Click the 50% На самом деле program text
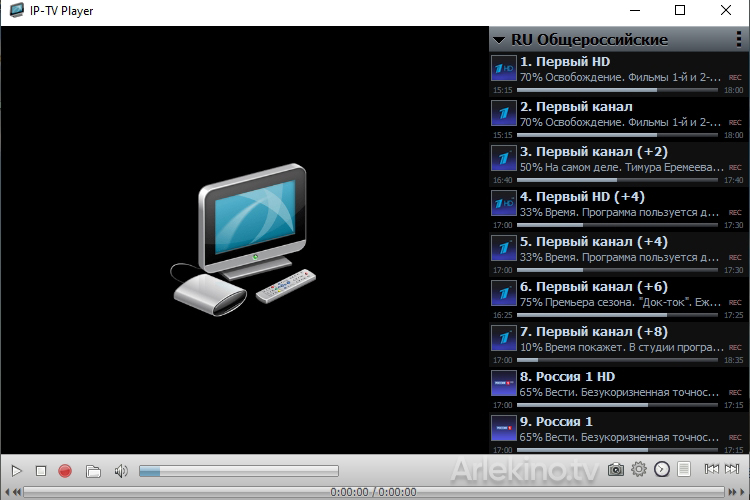Screen dimensions: 750x500 tap(621, 167)
